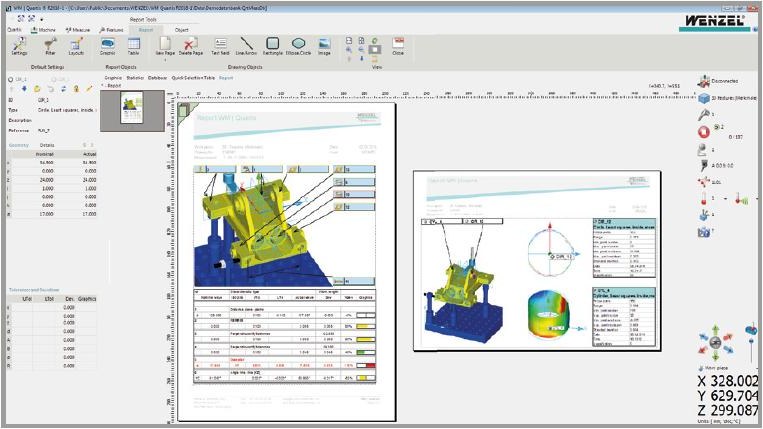The height and width of the screenshot is (429, 763).
Task: Click the zoom-in magnifier in View group
Action: point(349,50)
